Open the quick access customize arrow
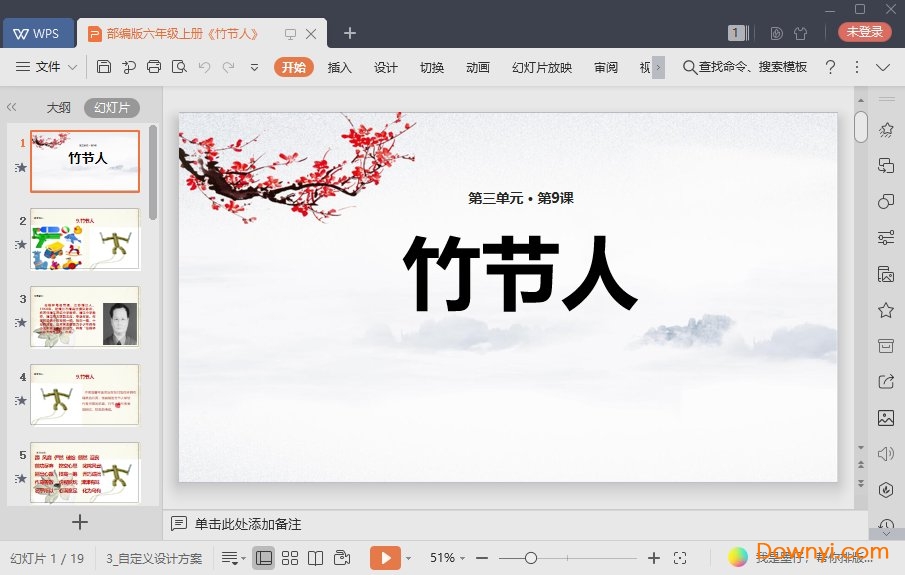The height and width of the screenshot is (575, 905). [x=254, y=68]
